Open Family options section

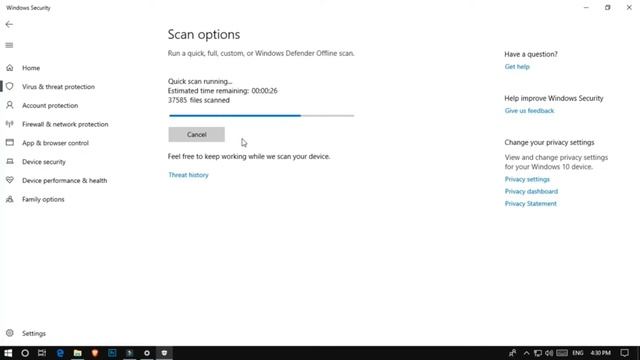(43, 199)
